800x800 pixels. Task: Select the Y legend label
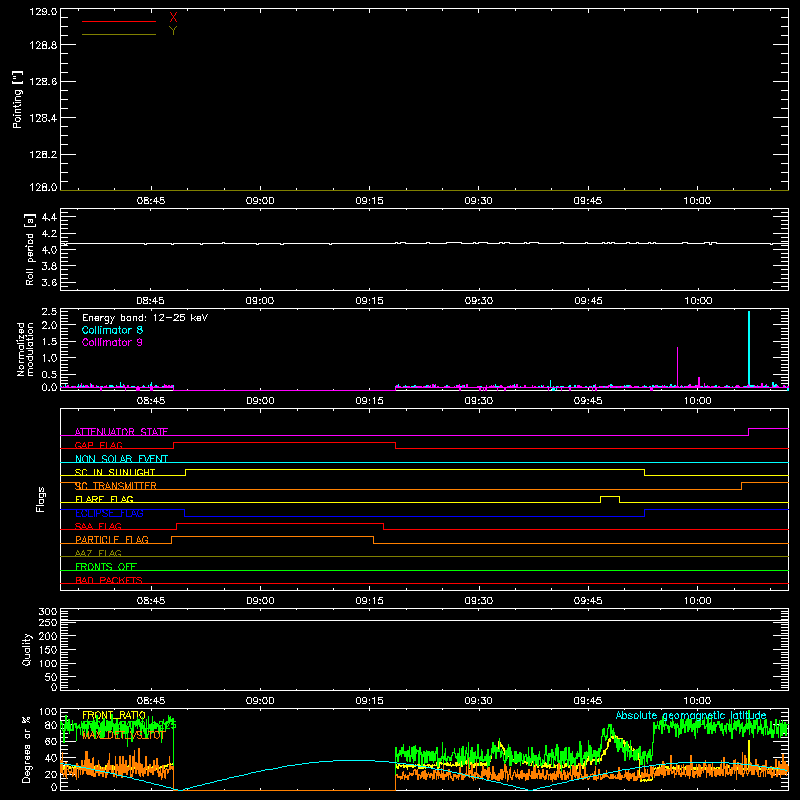click(173, 31)
